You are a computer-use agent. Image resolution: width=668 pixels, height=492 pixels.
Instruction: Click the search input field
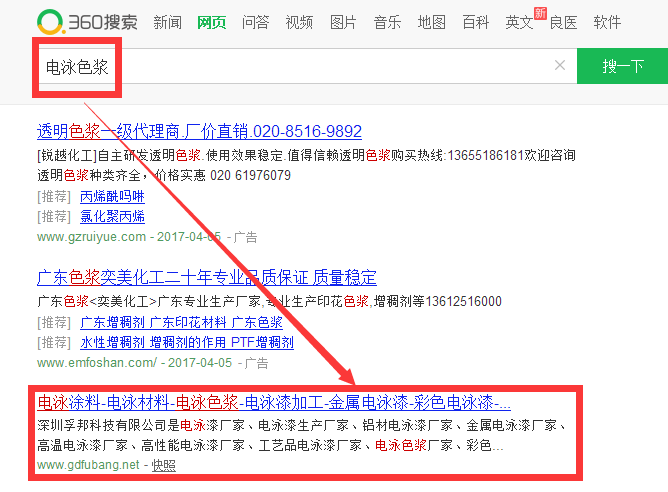click(x=300, y=67)
